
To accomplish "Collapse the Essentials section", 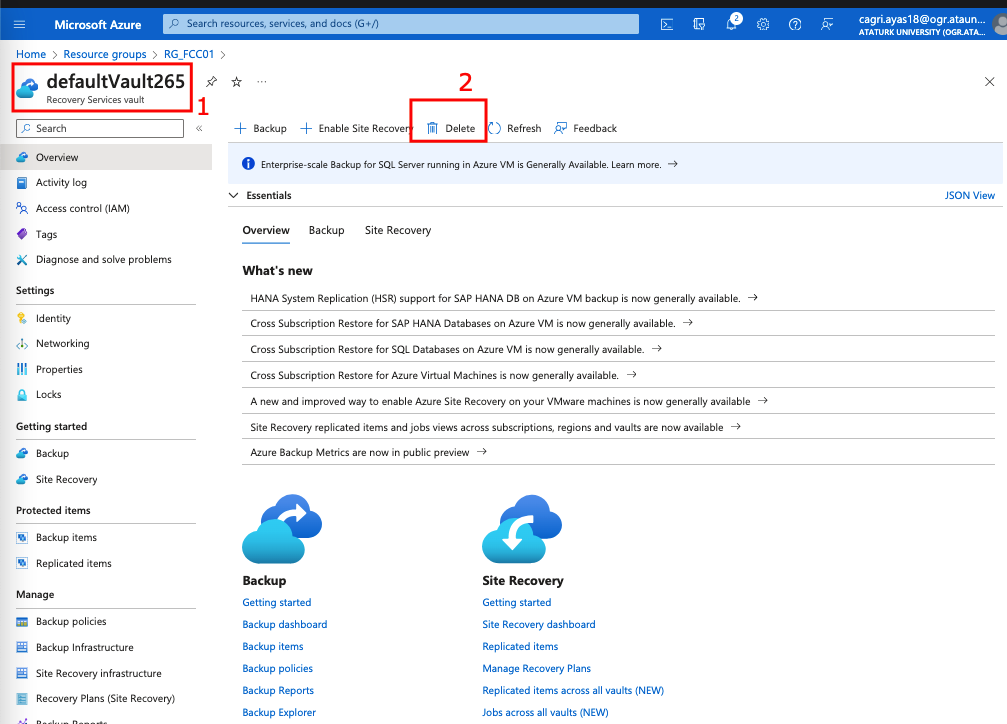I will (235, 196).
